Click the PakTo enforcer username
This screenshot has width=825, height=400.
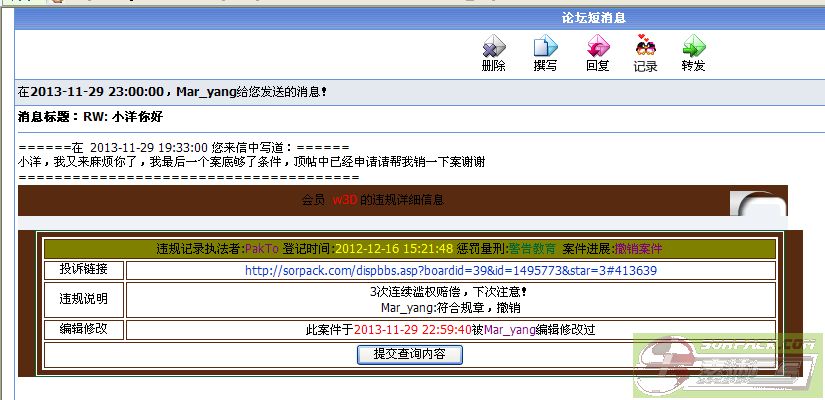point(261,249)
